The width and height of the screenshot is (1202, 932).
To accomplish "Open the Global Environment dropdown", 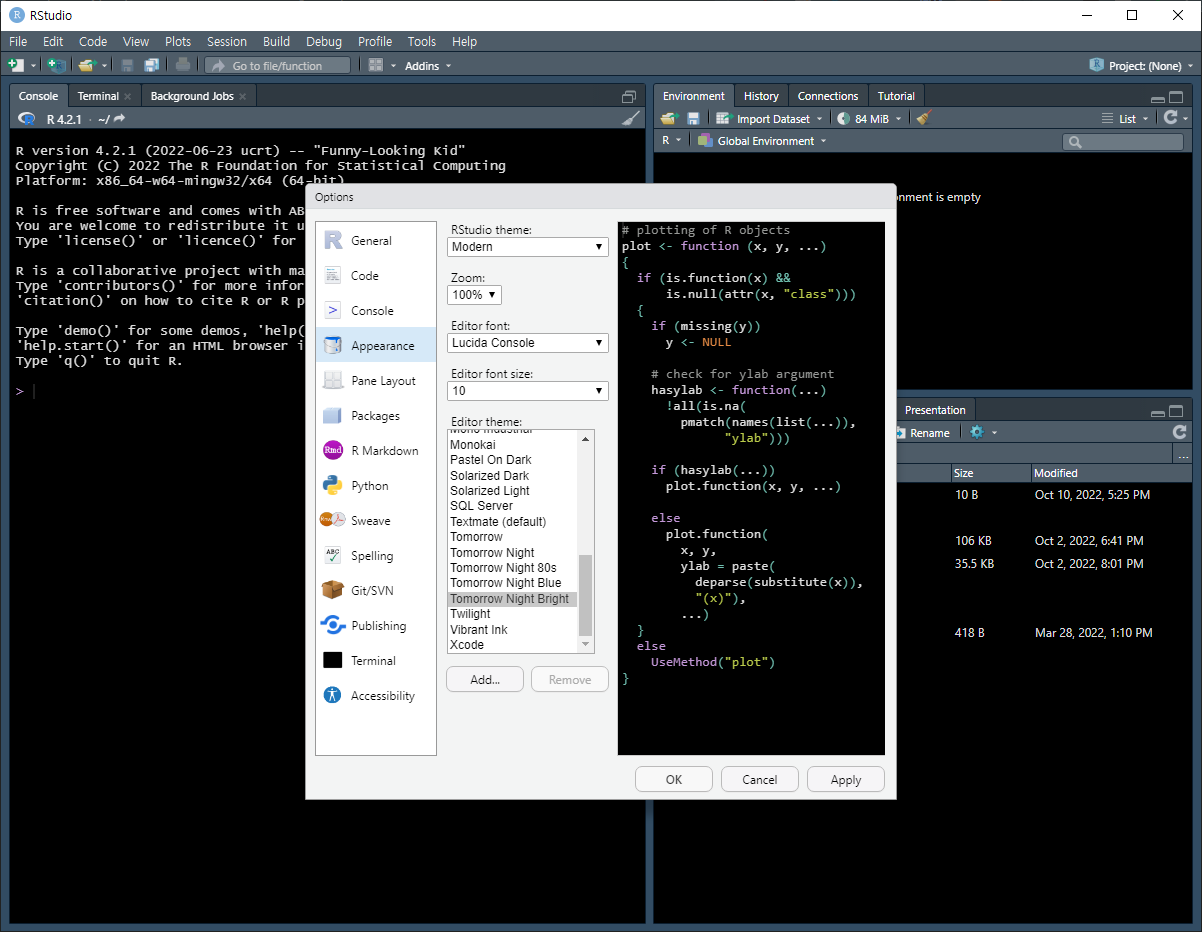I will [x=762, y=141].
